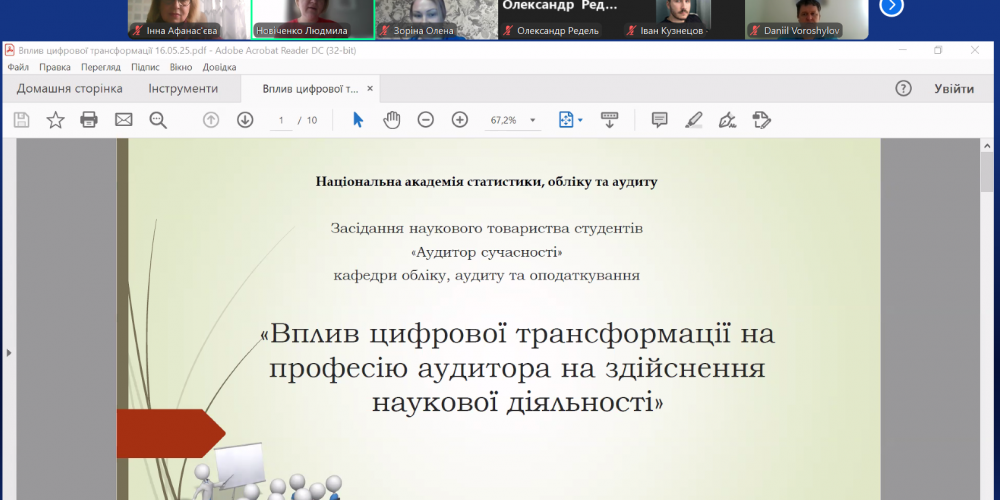Activate the selection arrow tool
The height and width of the screenshot is (500, 1000).
[359, 120]
